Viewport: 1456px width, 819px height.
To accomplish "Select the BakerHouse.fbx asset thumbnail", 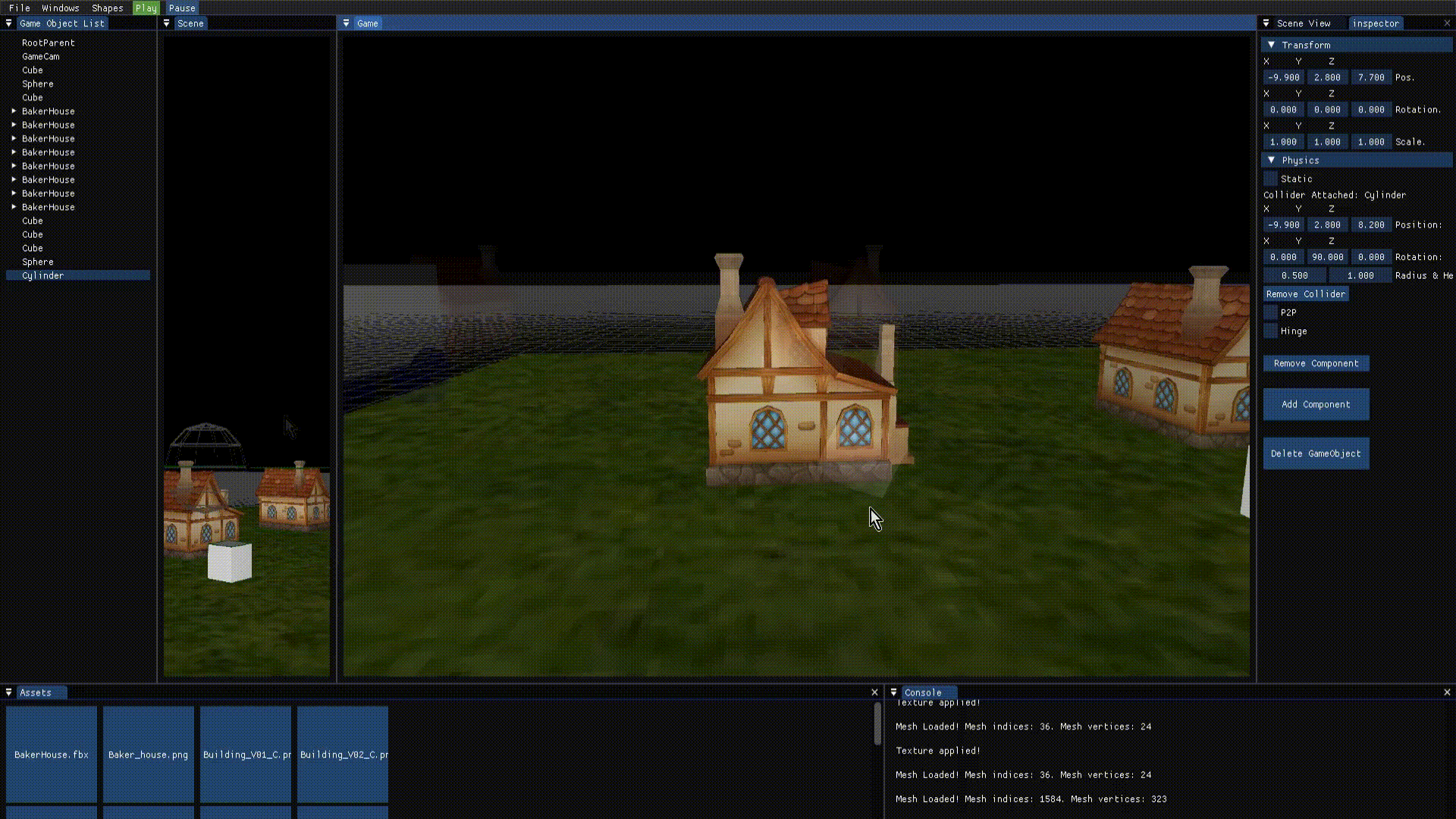I will click(51, 754).
